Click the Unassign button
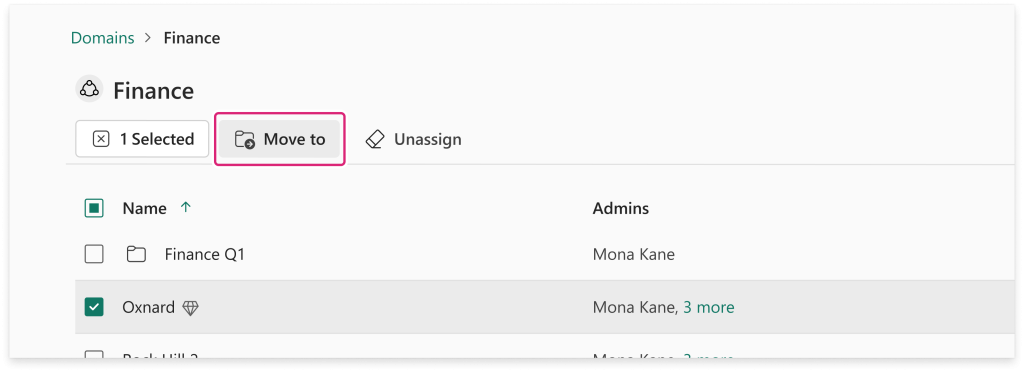The width and height of the screenshot is (1024, 372). click(x=413, y=139)
